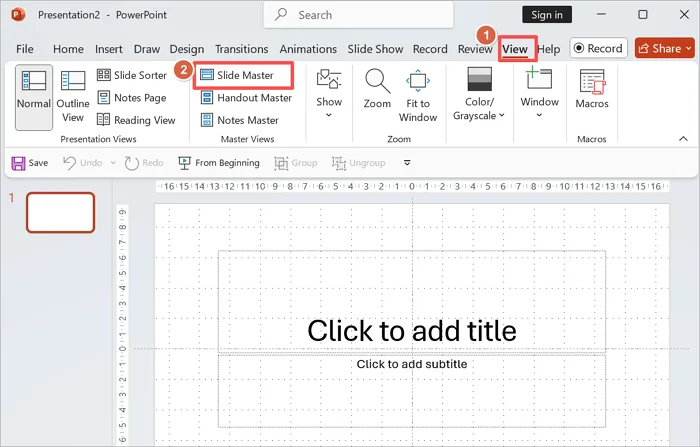Click Fit to Window
The image size is (700, 447).
pyautogui.click(x=418, y=96)
